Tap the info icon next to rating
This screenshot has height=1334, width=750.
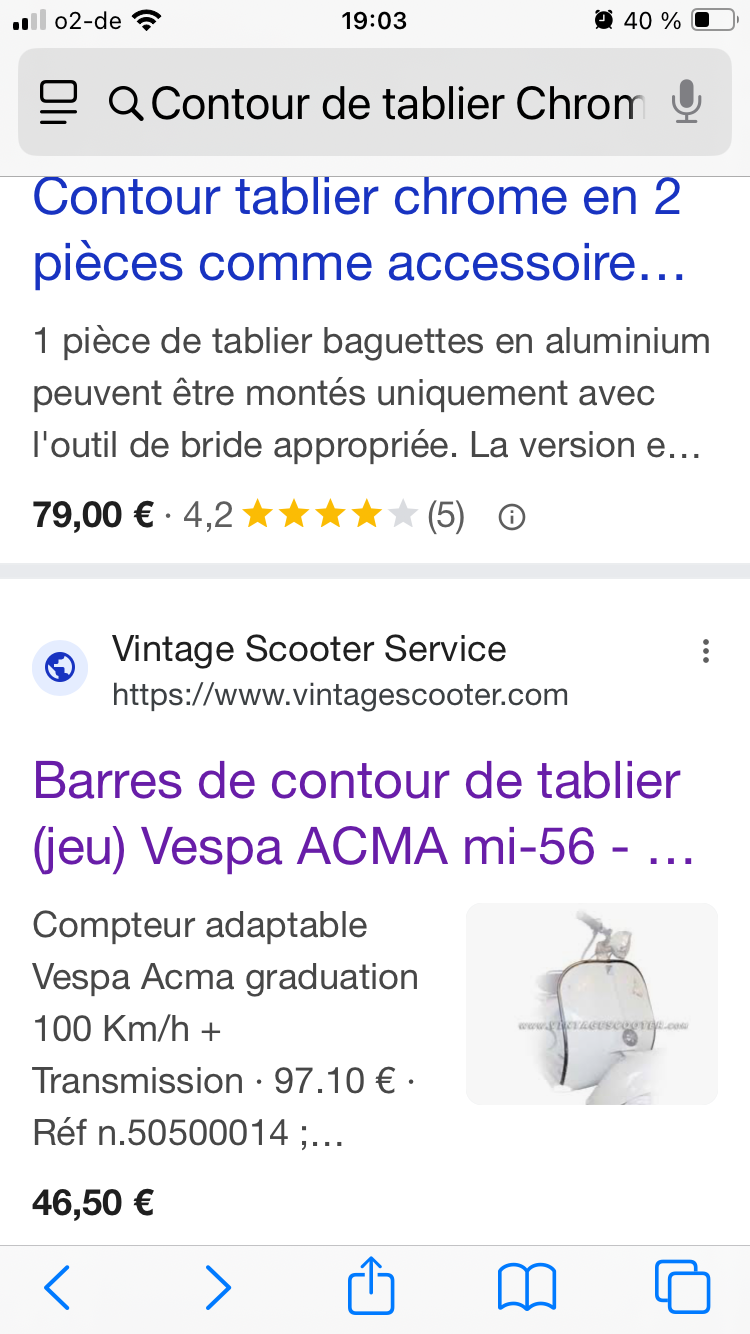pos(512,517)
